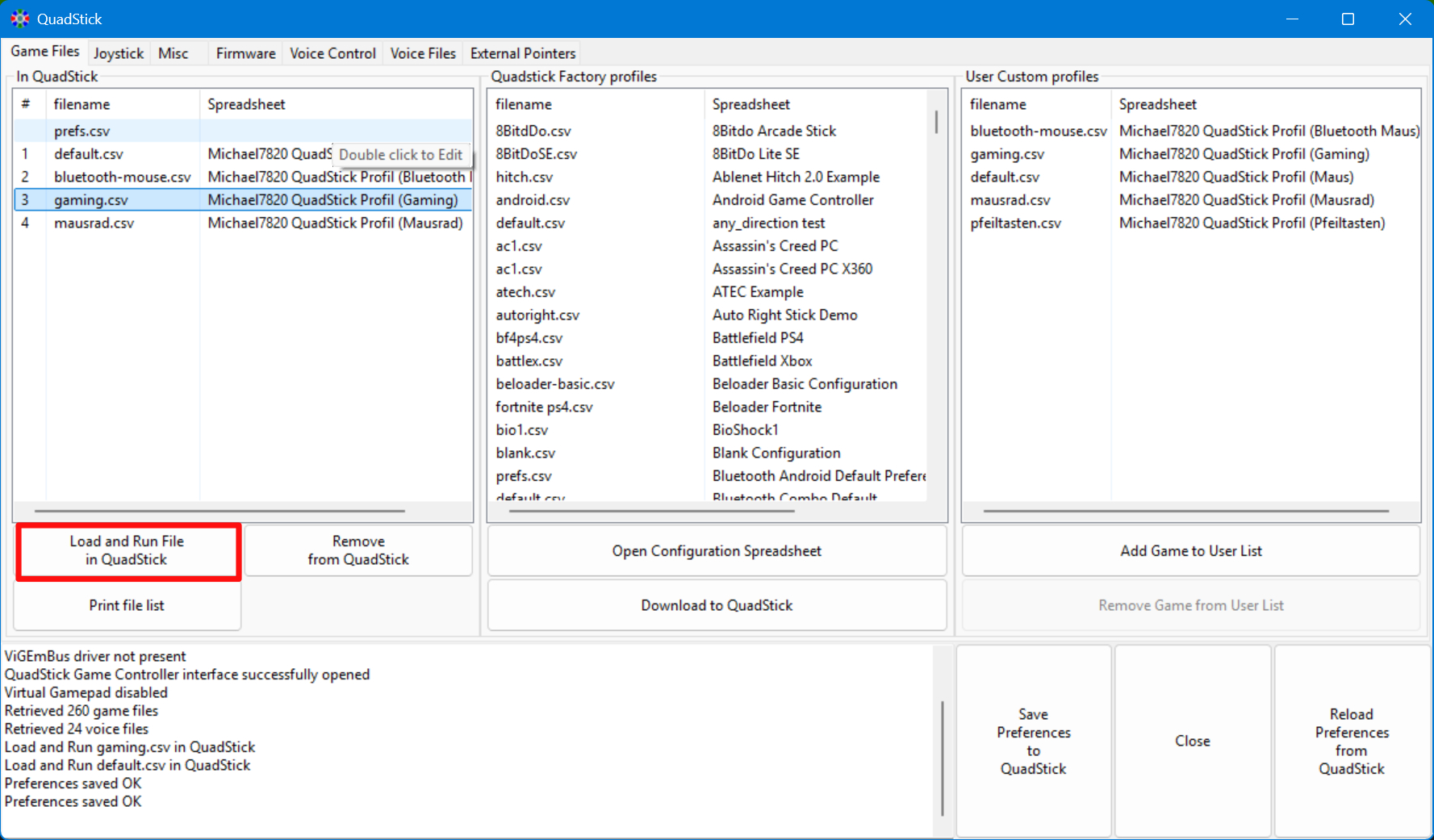Click the Spreadsheet column header in Factory profiles
This screenshot has height=840, width=1434.
pos(750,104)
